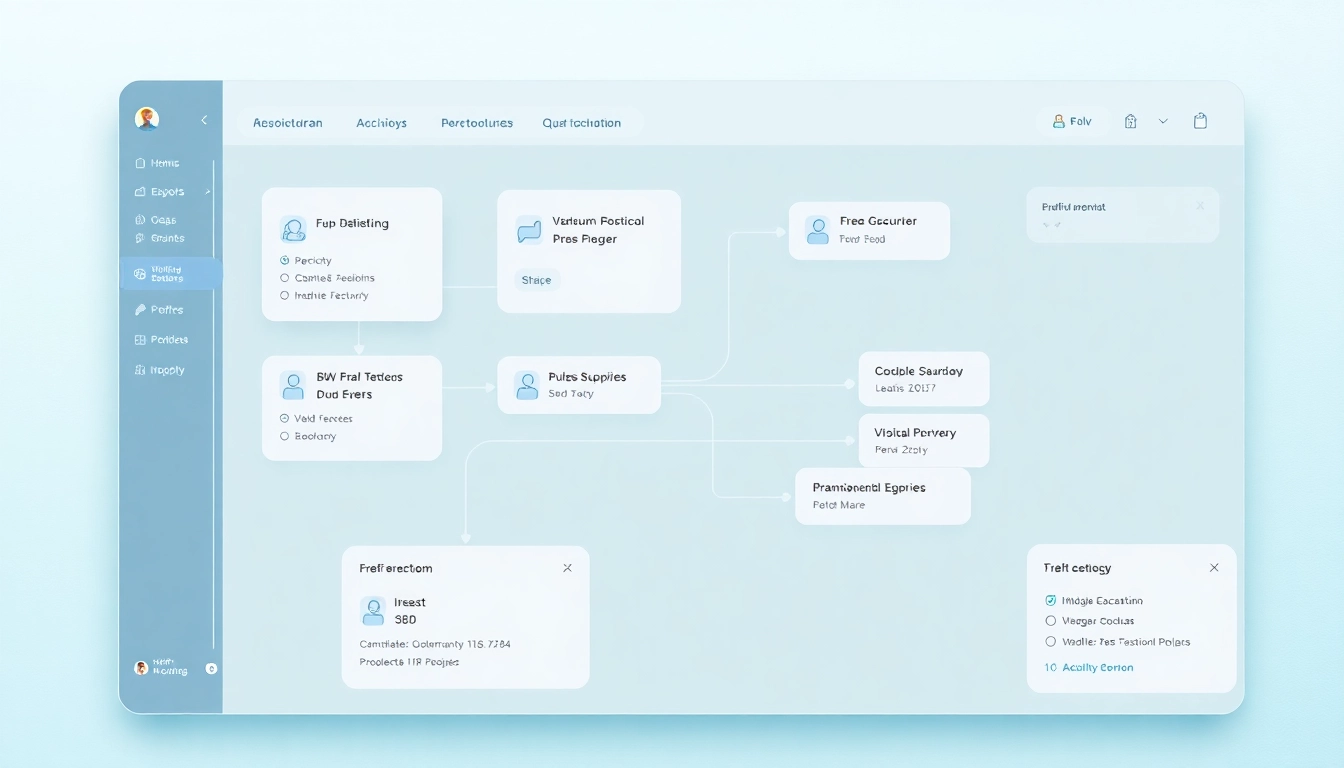The image size is (1344, 768).
Task: Click the Petot Mare text
Action: [x=838, y=505]
